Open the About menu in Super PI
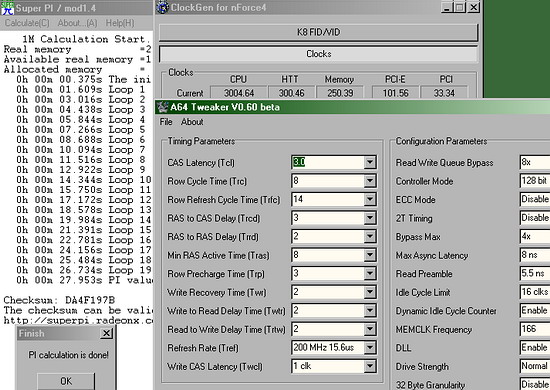550x390 pixels. pyautogui.click(x=77, y=23)
